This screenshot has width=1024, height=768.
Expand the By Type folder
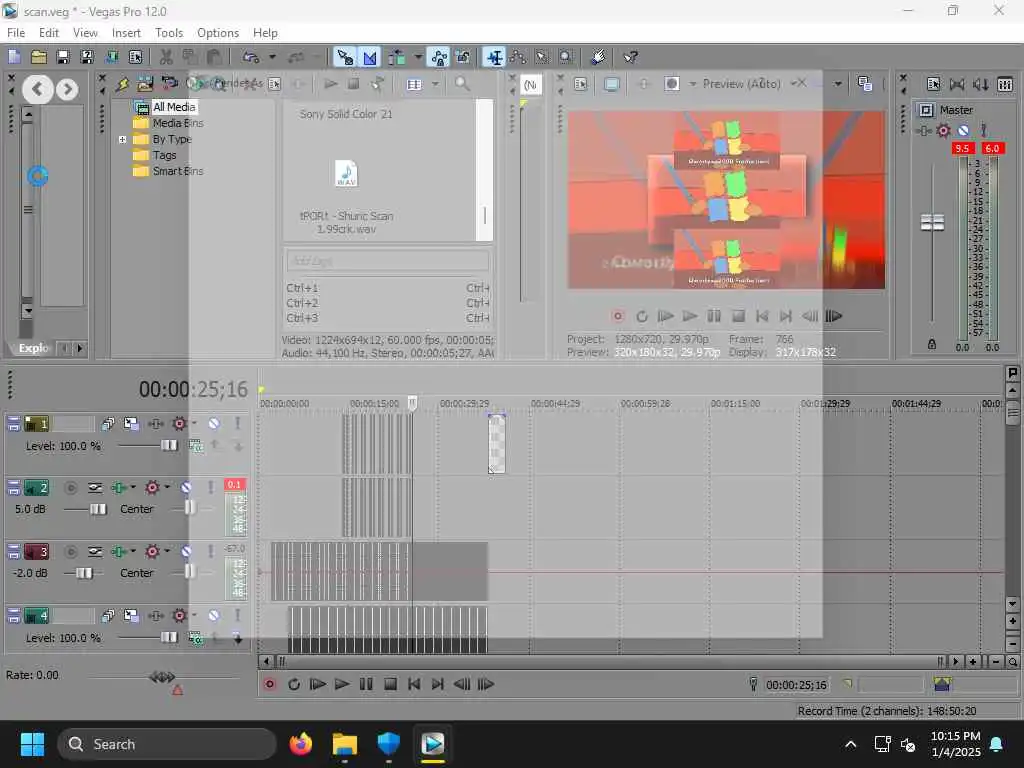[x=122, y=139]
